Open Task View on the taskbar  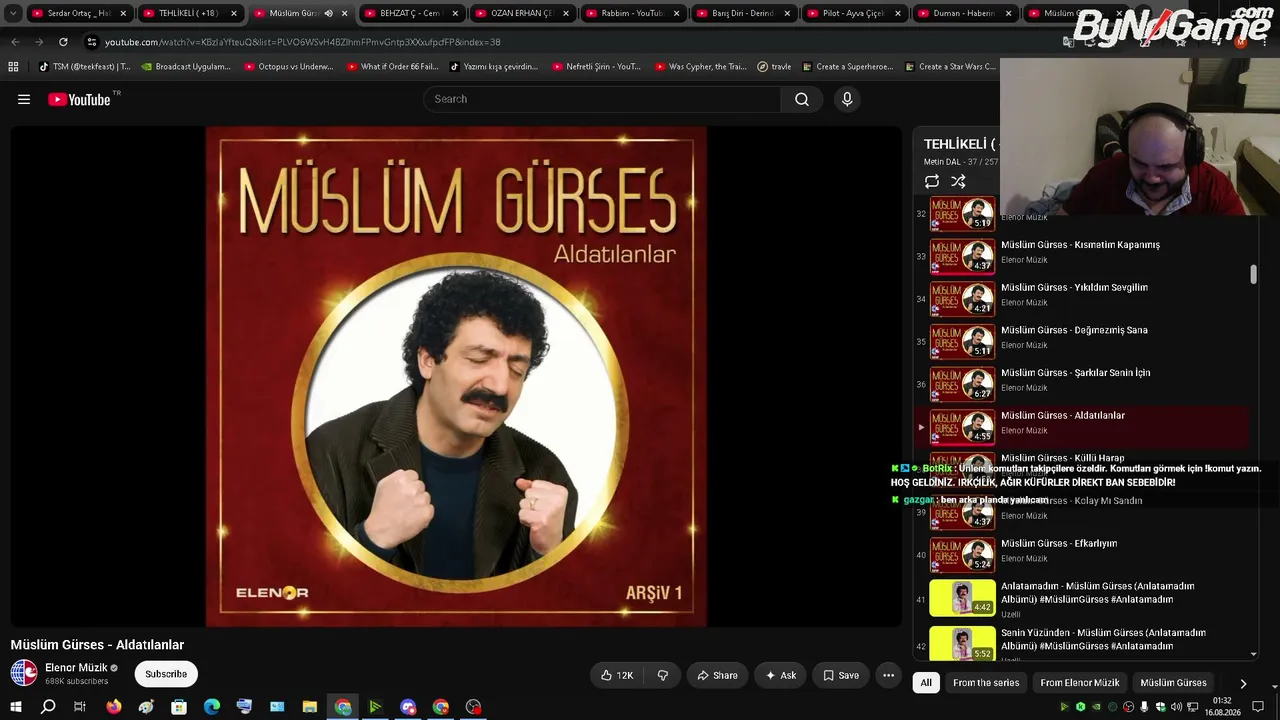click(80, 707)
